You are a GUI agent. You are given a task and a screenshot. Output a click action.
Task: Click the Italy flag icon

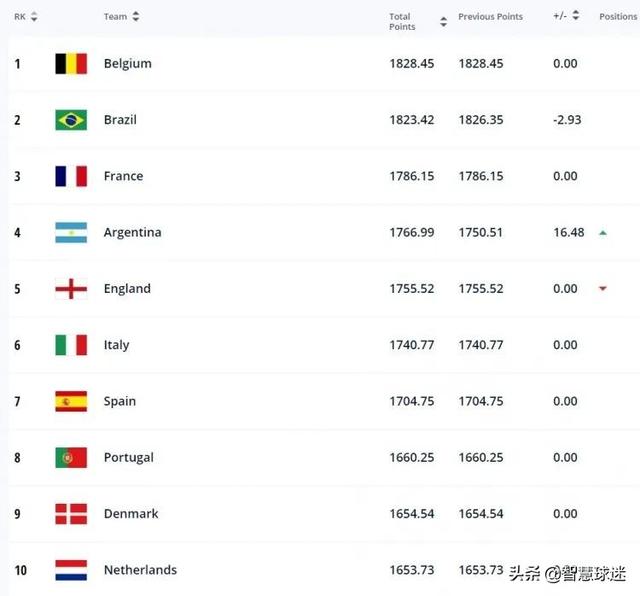[71, 345]
